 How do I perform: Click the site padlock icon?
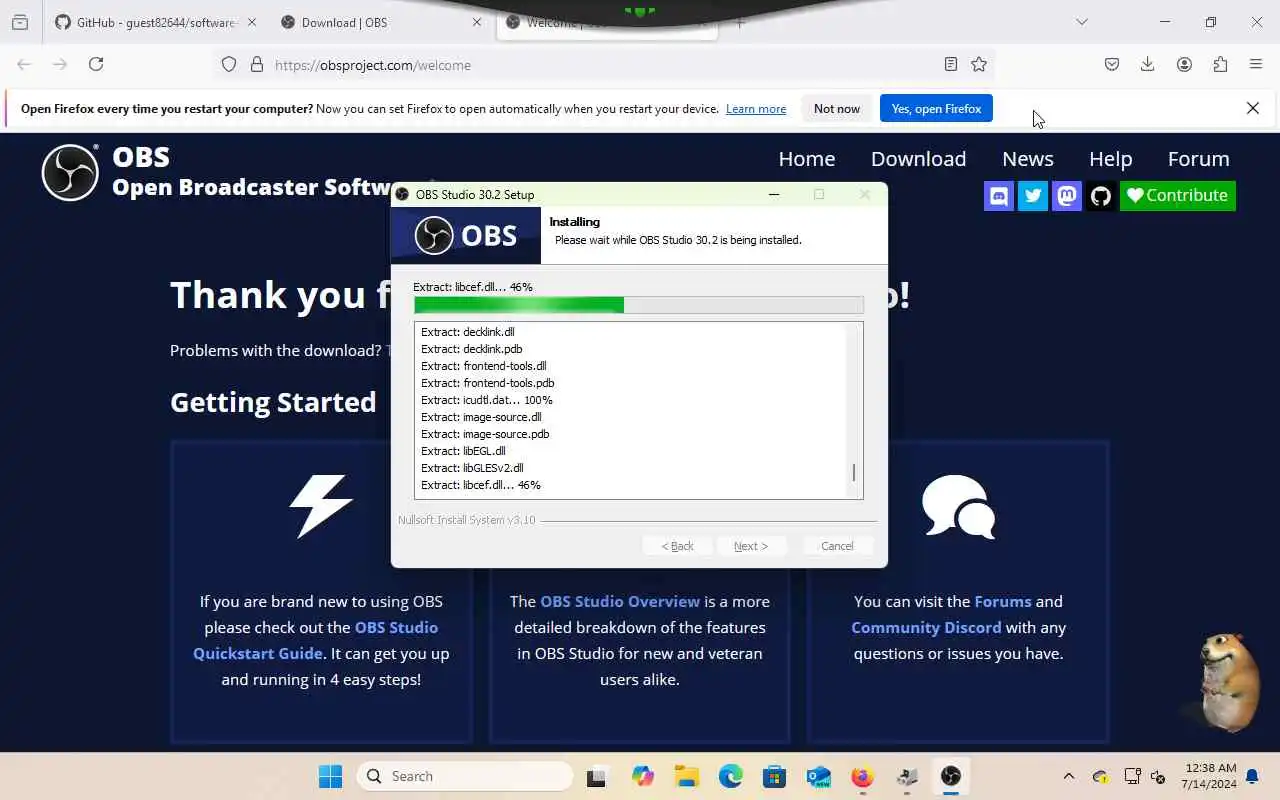point(257,64)
